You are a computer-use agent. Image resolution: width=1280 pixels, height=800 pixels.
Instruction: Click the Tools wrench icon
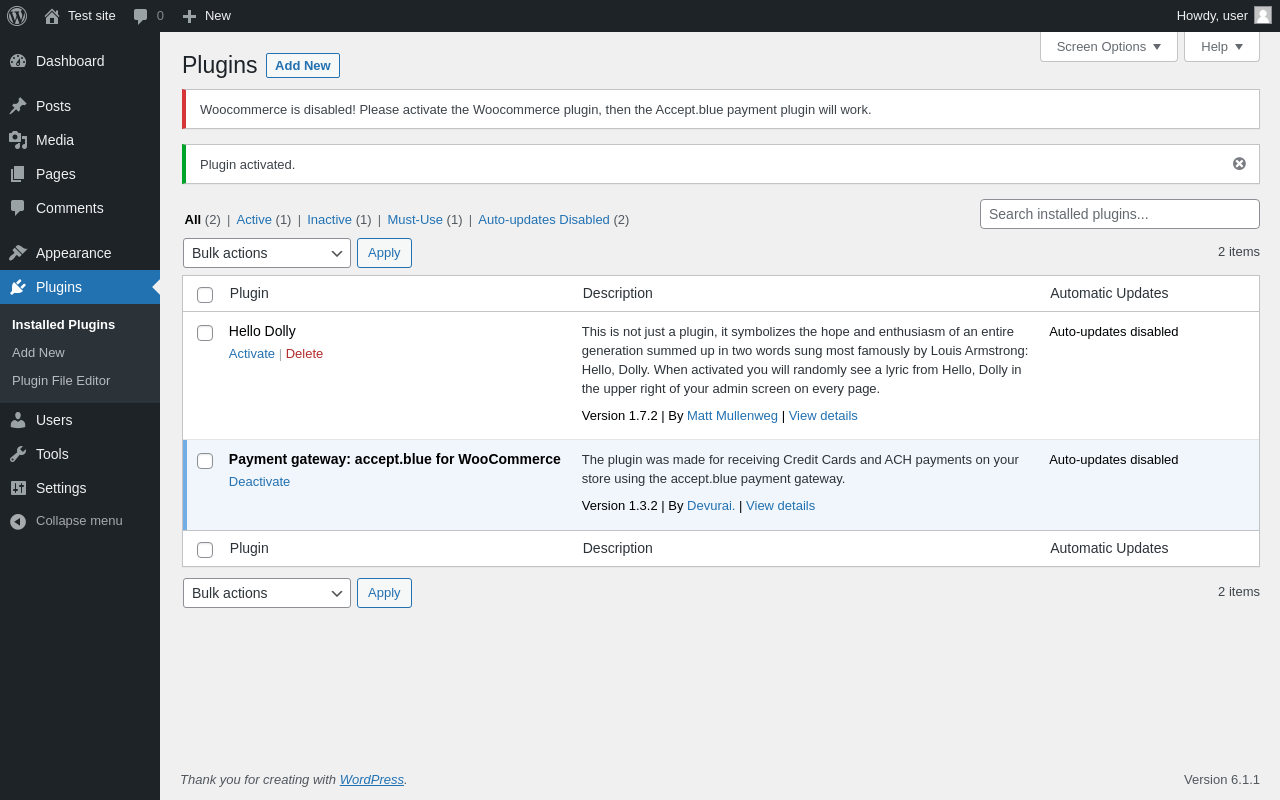[x=18, y=454]
